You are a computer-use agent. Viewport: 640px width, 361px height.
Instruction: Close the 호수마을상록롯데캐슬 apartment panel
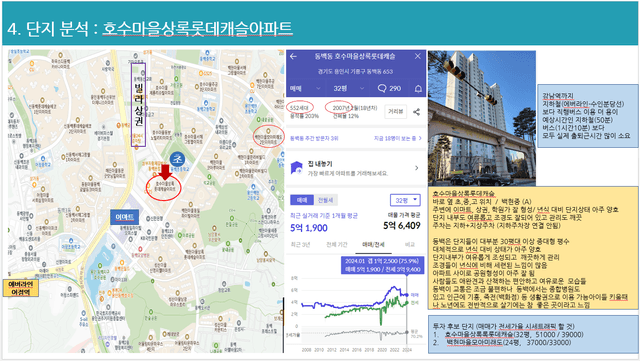click(418, 56)
